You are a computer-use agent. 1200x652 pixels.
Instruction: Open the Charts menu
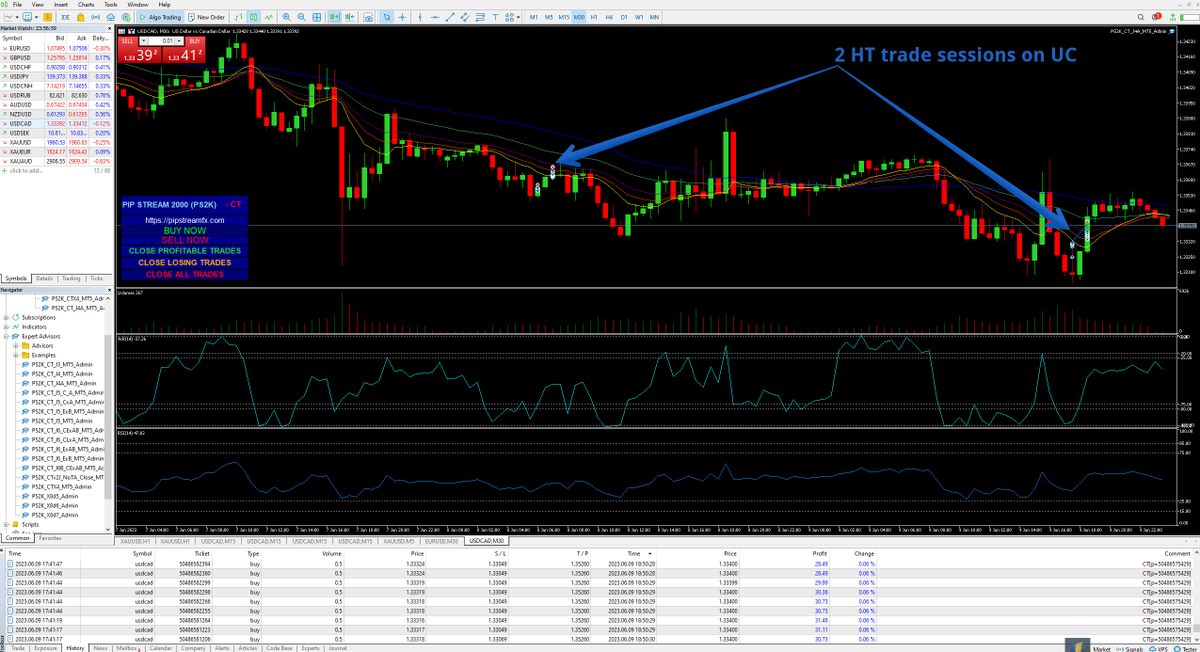click(x=86, y=5)
